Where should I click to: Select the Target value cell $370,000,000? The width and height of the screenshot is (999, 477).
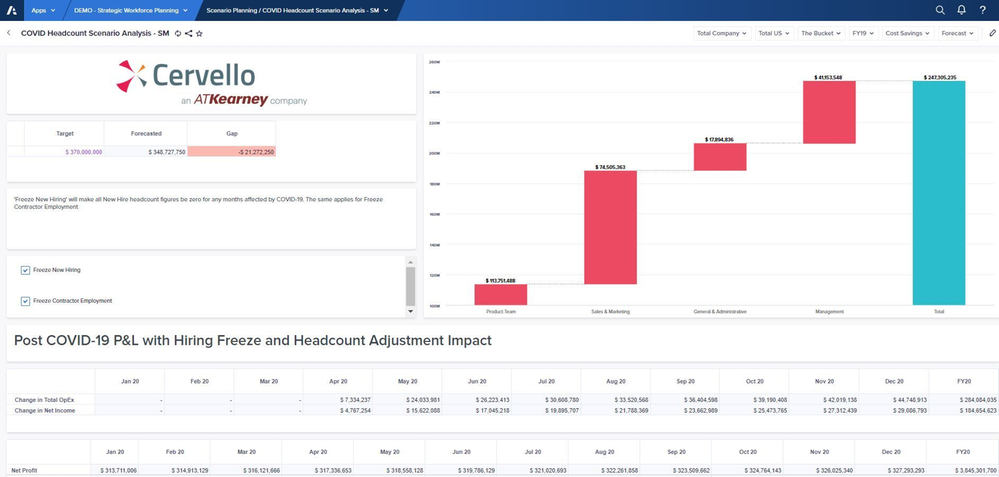coord(64,152)
